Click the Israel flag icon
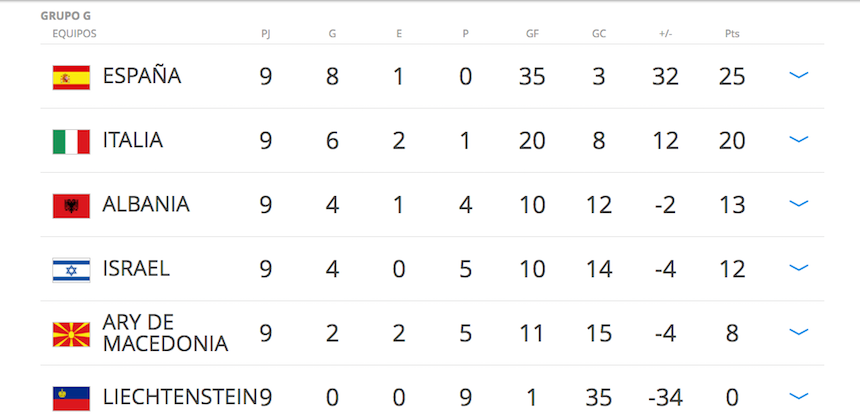This screenshot has width=860, height=417. coord(71,269)
